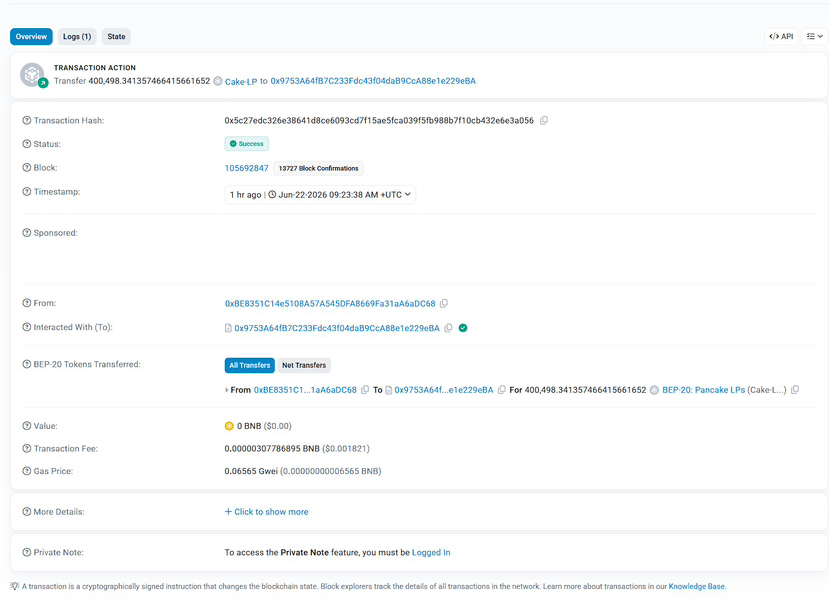The image size is (829, 599).
Task: Open shortened From address in token transfer row
Action: [x=305, y=390]
